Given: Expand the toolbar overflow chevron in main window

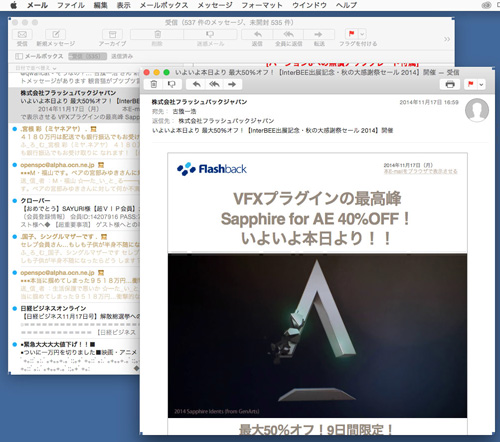Looking at the screenshot, I should (447, 39).
